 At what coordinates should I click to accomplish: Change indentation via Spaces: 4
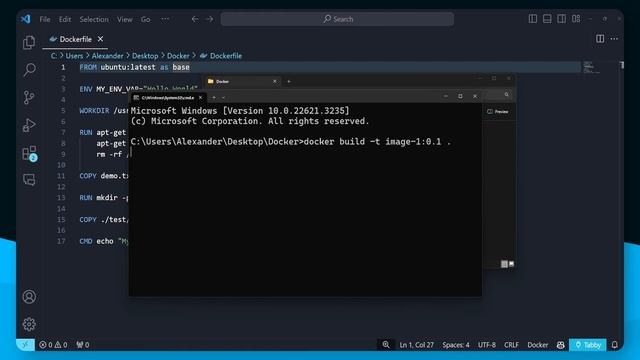tap(456, 345)
